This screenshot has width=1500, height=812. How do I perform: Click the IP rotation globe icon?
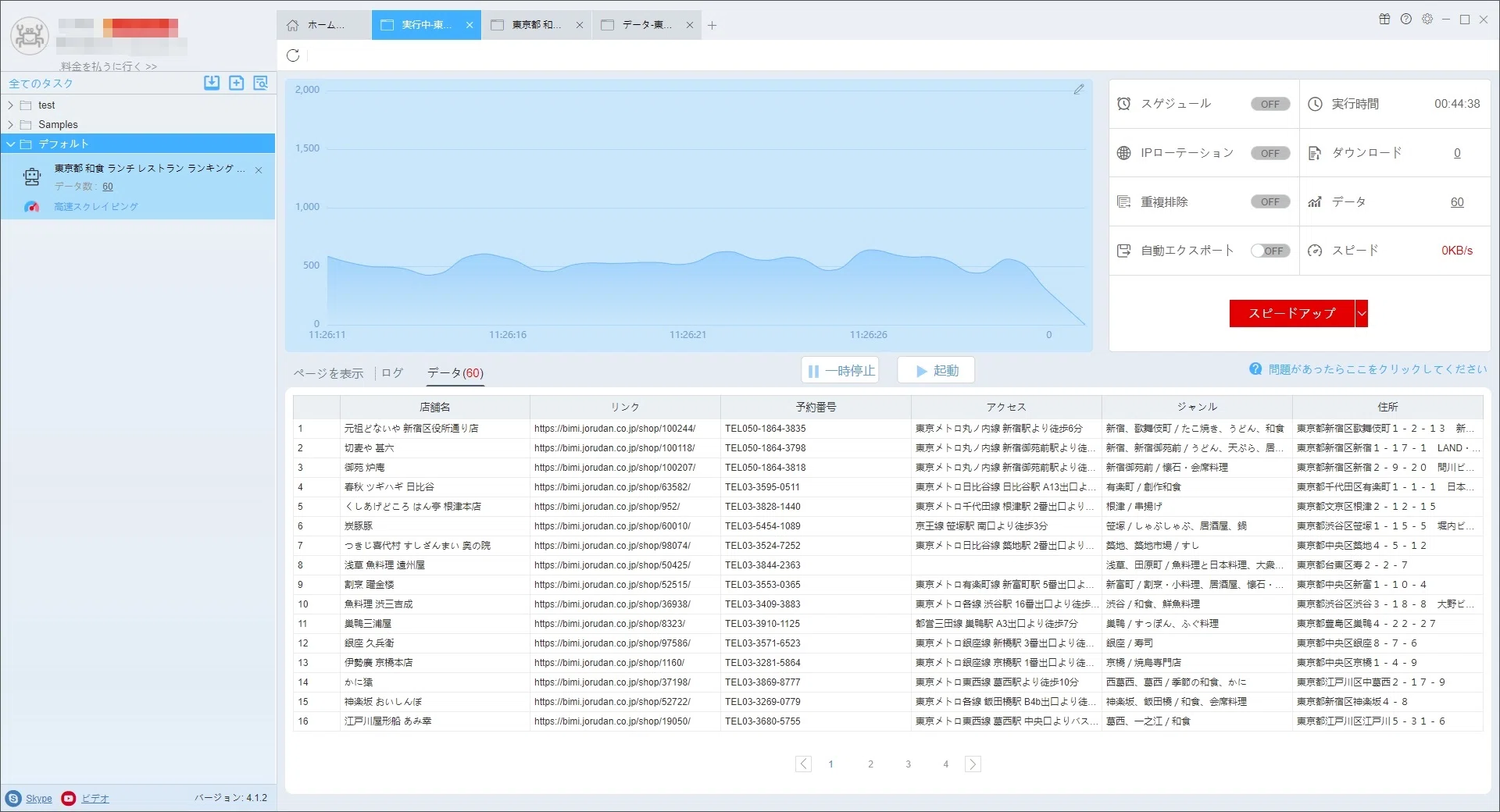1124,153
